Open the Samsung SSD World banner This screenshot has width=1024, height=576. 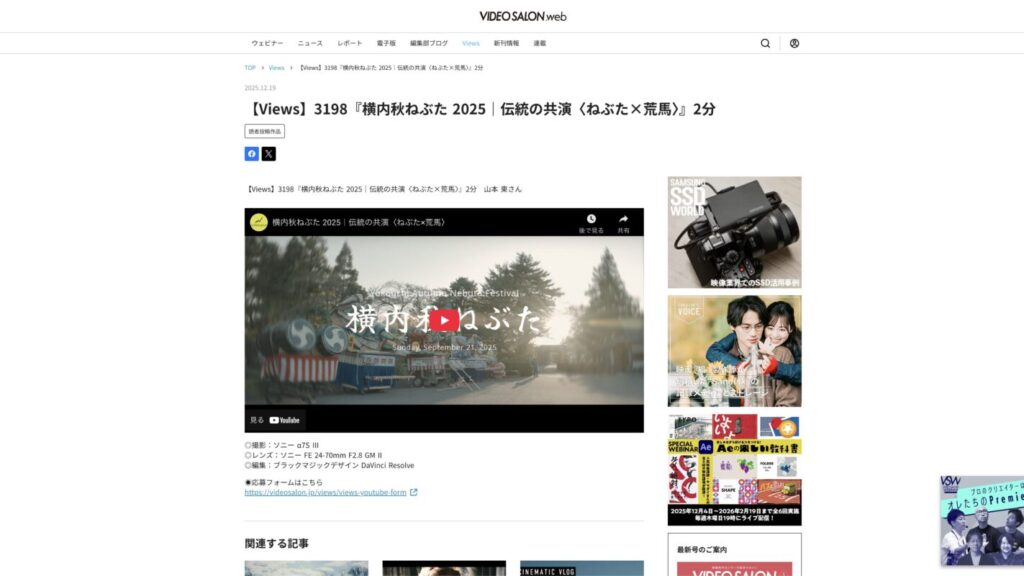734,232
